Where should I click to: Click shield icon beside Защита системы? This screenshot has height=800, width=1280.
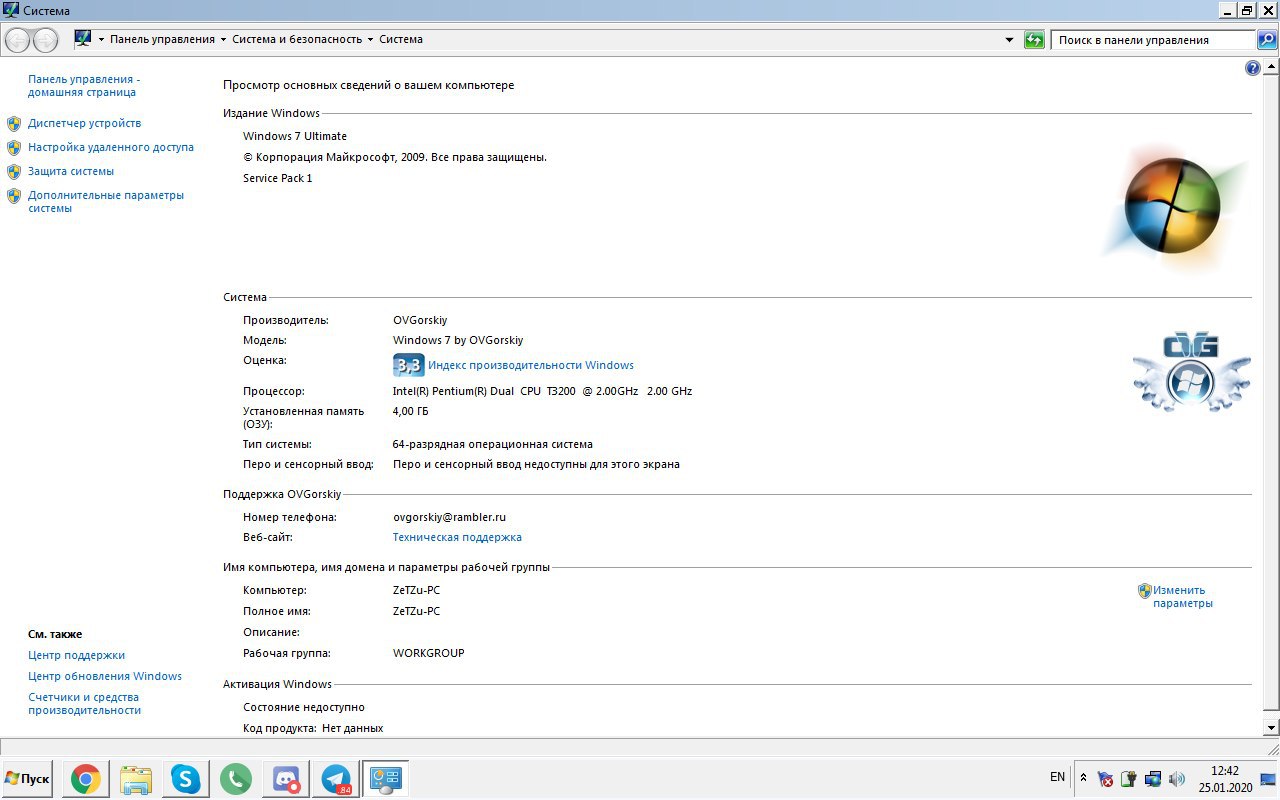tap(14, 172)
